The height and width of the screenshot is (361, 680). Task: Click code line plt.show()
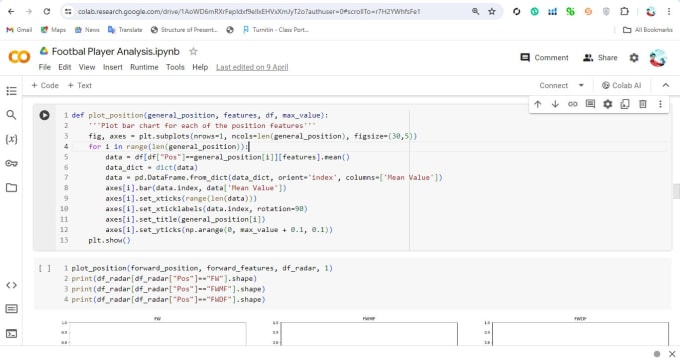[x=109, y=240]
